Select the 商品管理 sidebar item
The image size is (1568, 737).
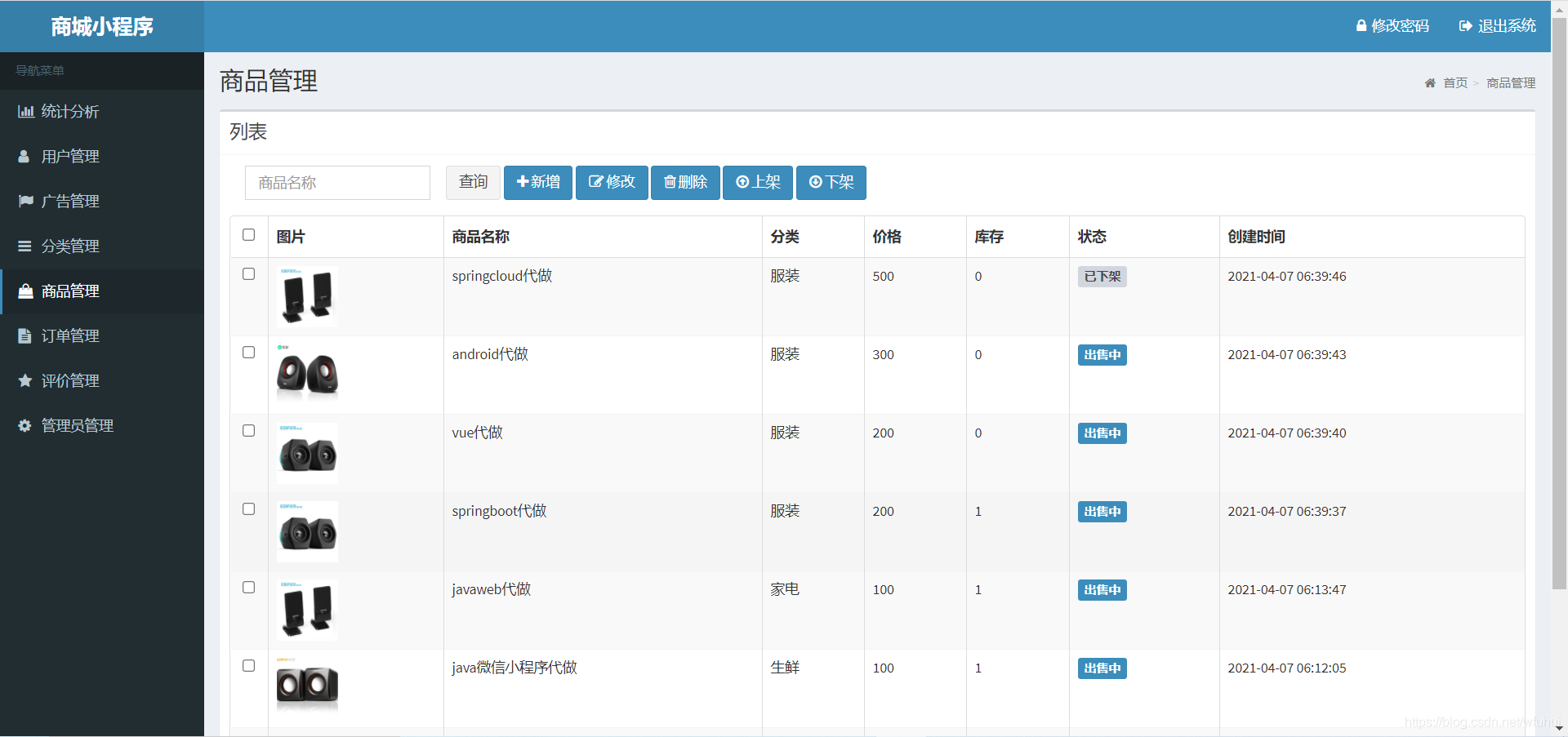[102, 291]
